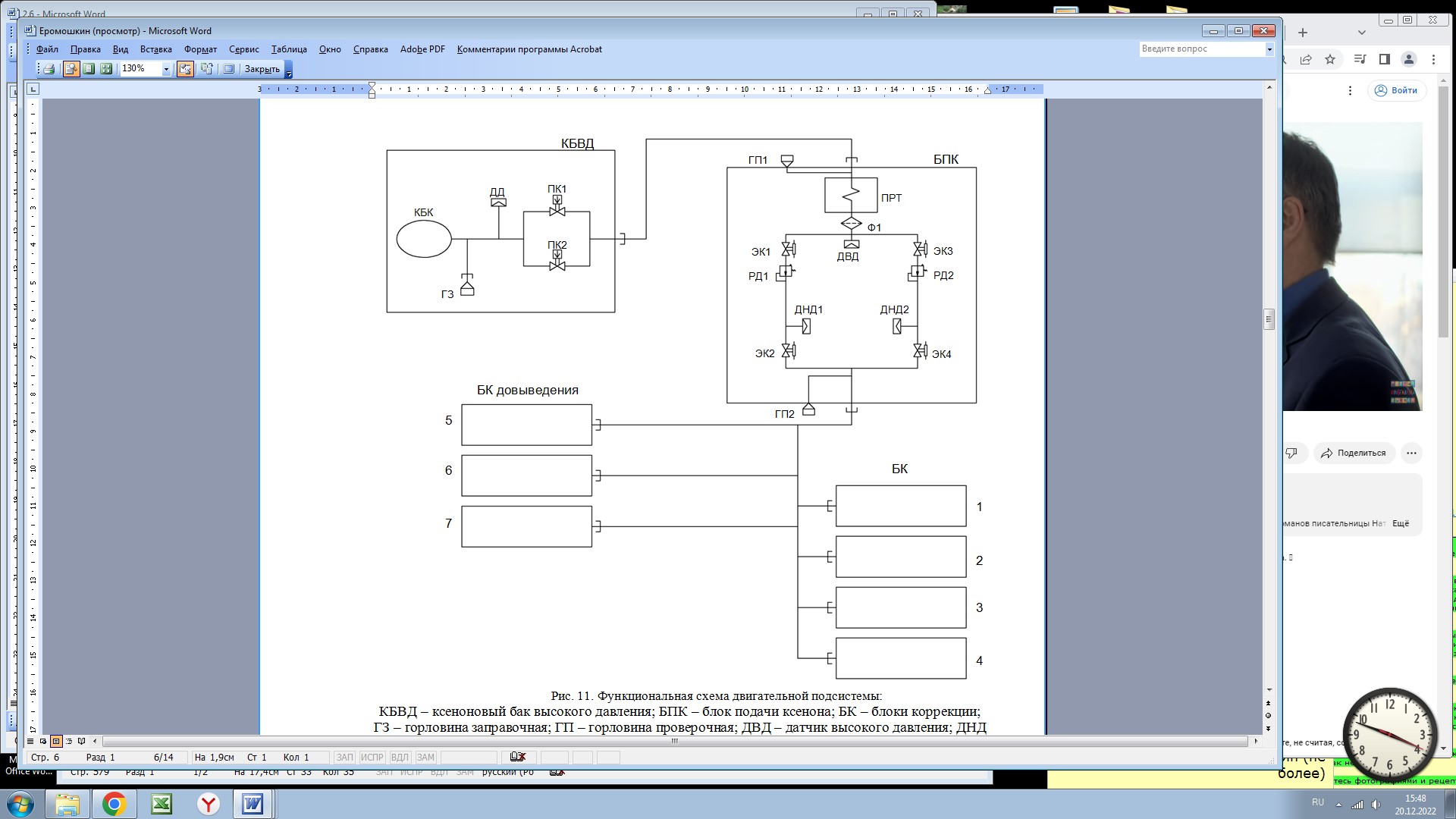Open the Таблица menu

click(289, 49)
